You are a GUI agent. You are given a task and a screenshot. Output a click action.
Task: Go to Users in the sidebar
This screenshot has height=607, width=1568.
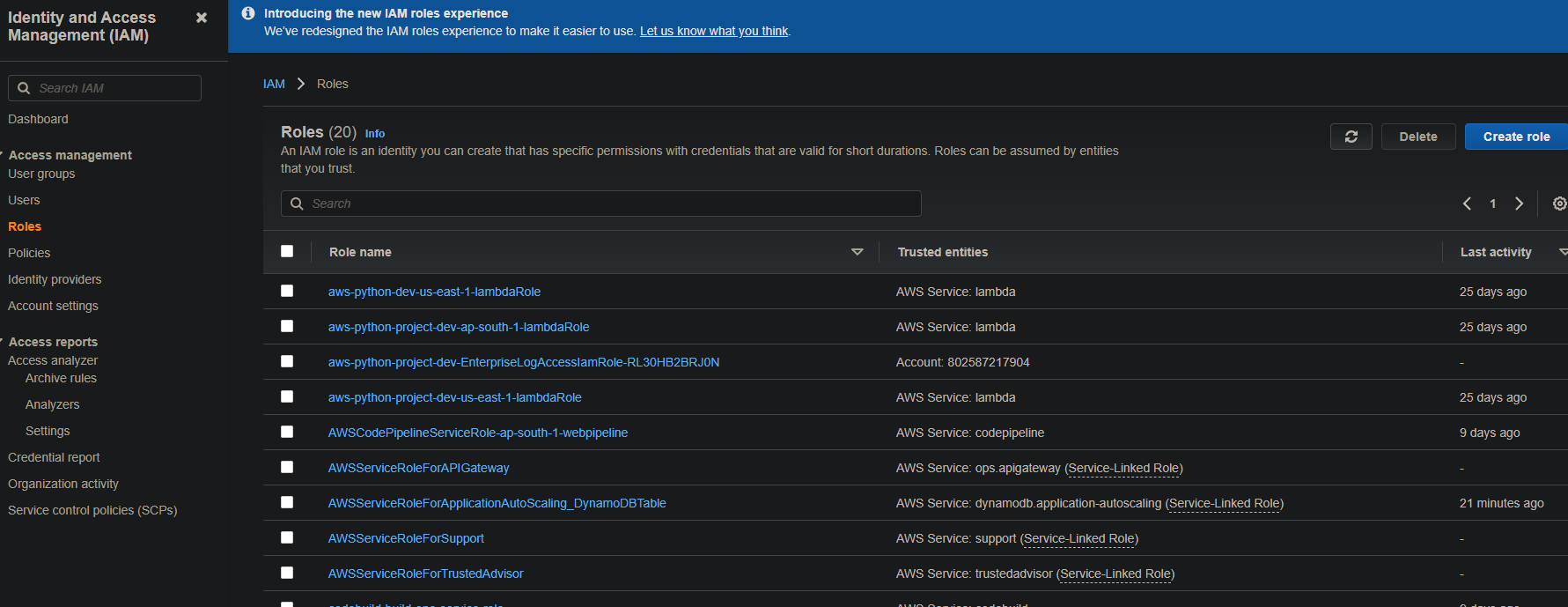pos(24,200)
